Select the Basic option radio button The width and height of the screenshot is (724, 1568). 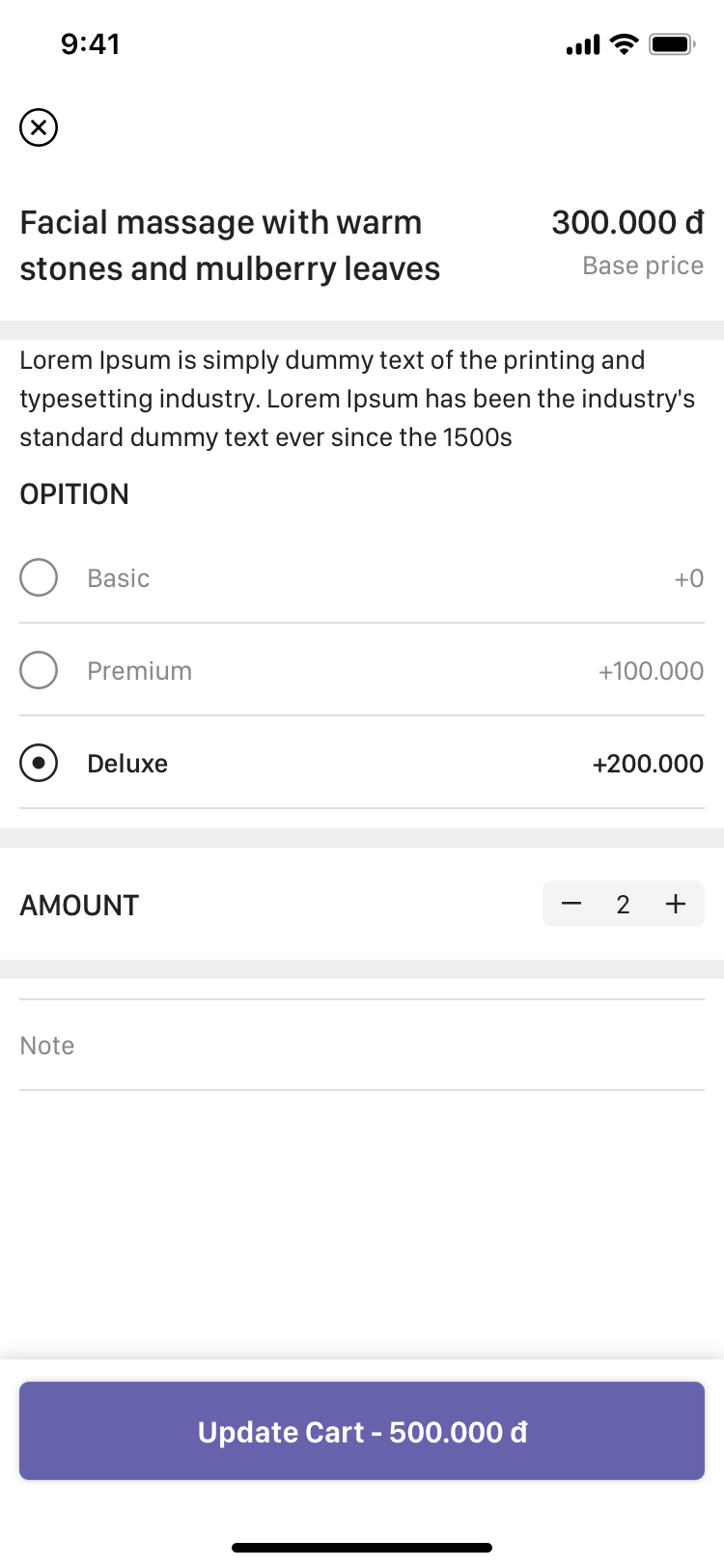pyautogui.click(x=39, y=577)
